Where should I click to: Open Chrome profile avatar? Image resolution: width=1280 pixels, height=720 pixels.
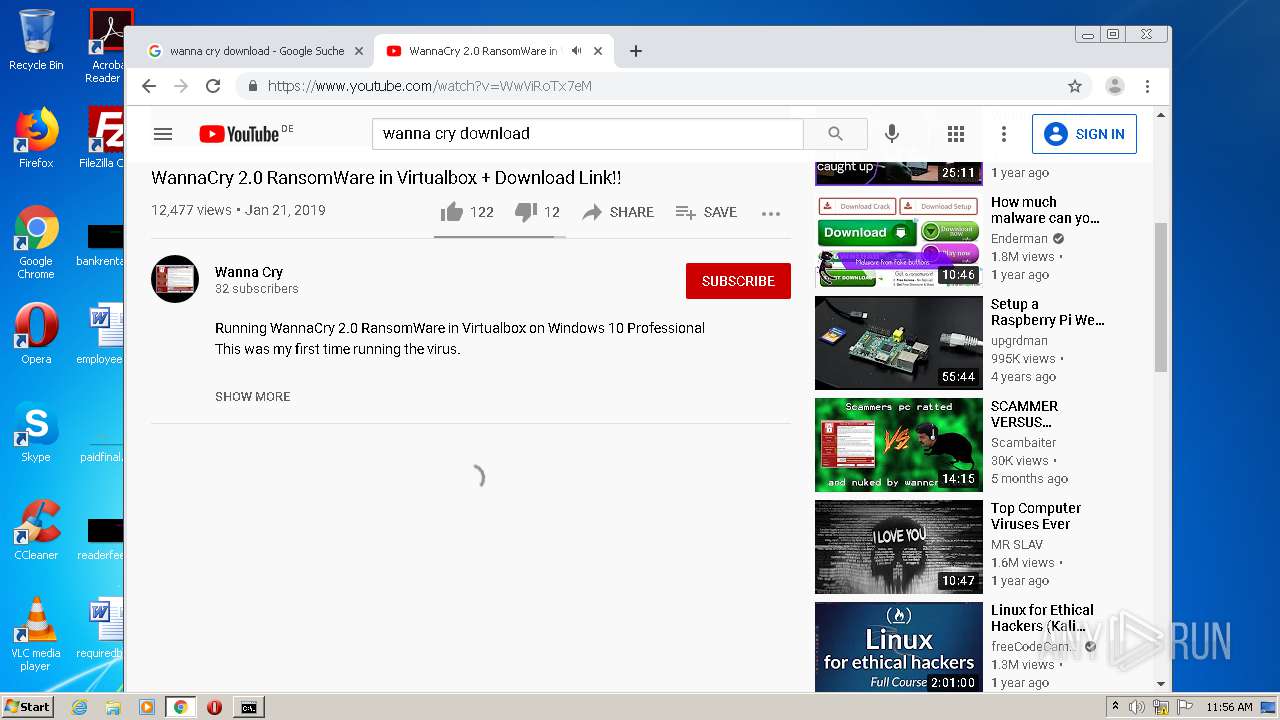point(1114,86)
